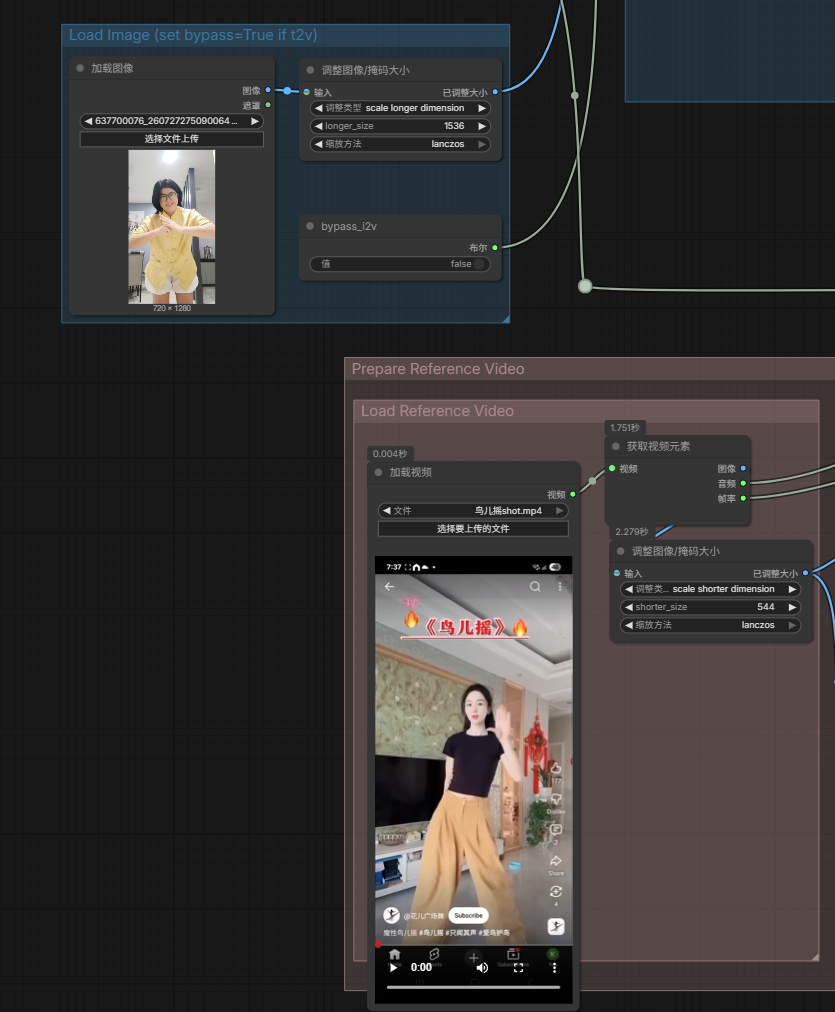Edit the longer_size 1536 value field
Image resolution: width=835 pixels, height=1012 pixels.
pos(399,126)
